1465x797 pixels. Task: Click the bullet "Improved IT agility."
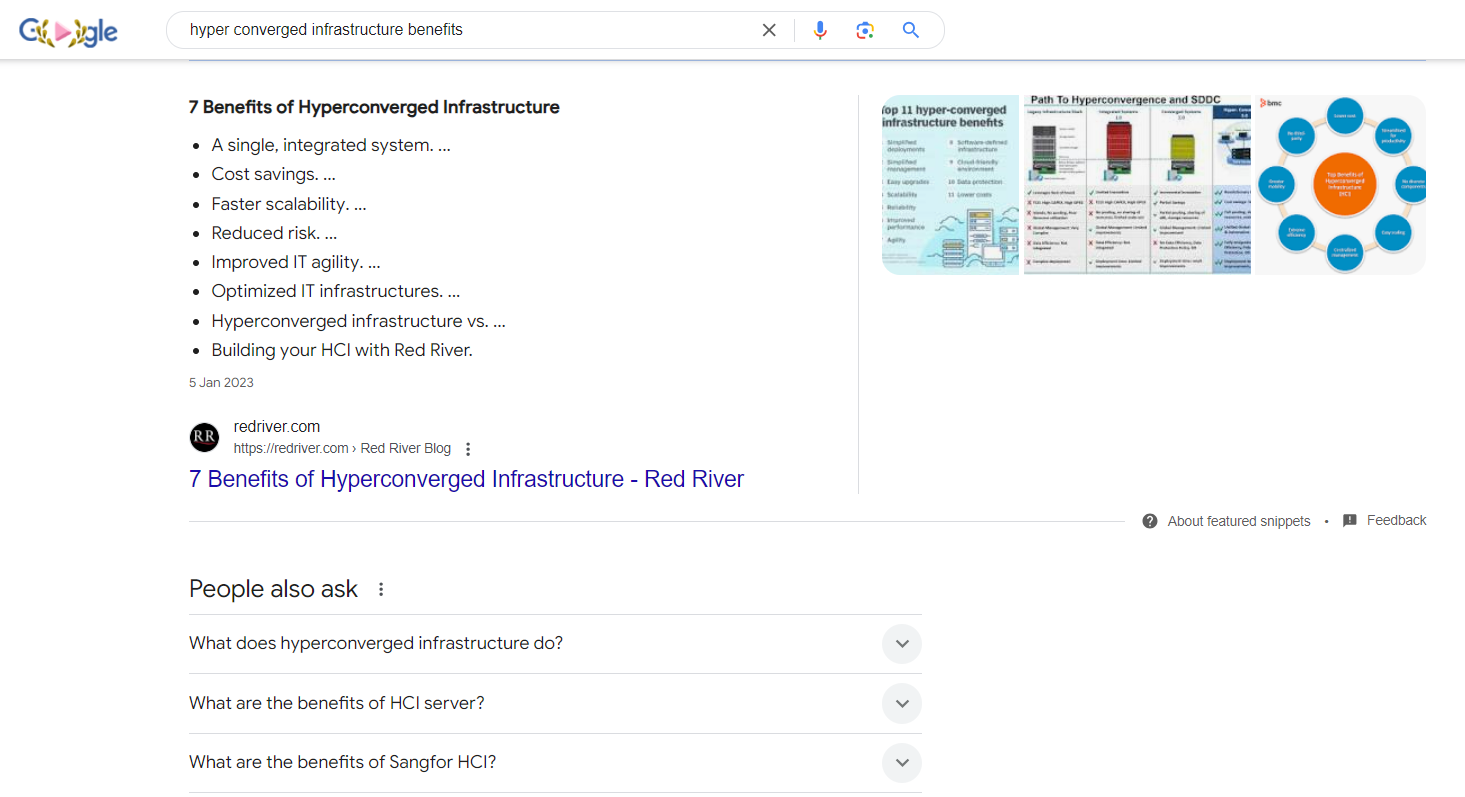[x=296, y=262]
